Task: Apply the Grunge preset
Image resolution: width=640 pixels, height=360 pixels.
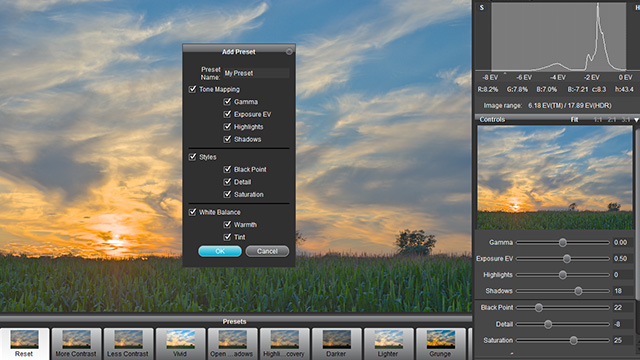Action: point(440,344)
